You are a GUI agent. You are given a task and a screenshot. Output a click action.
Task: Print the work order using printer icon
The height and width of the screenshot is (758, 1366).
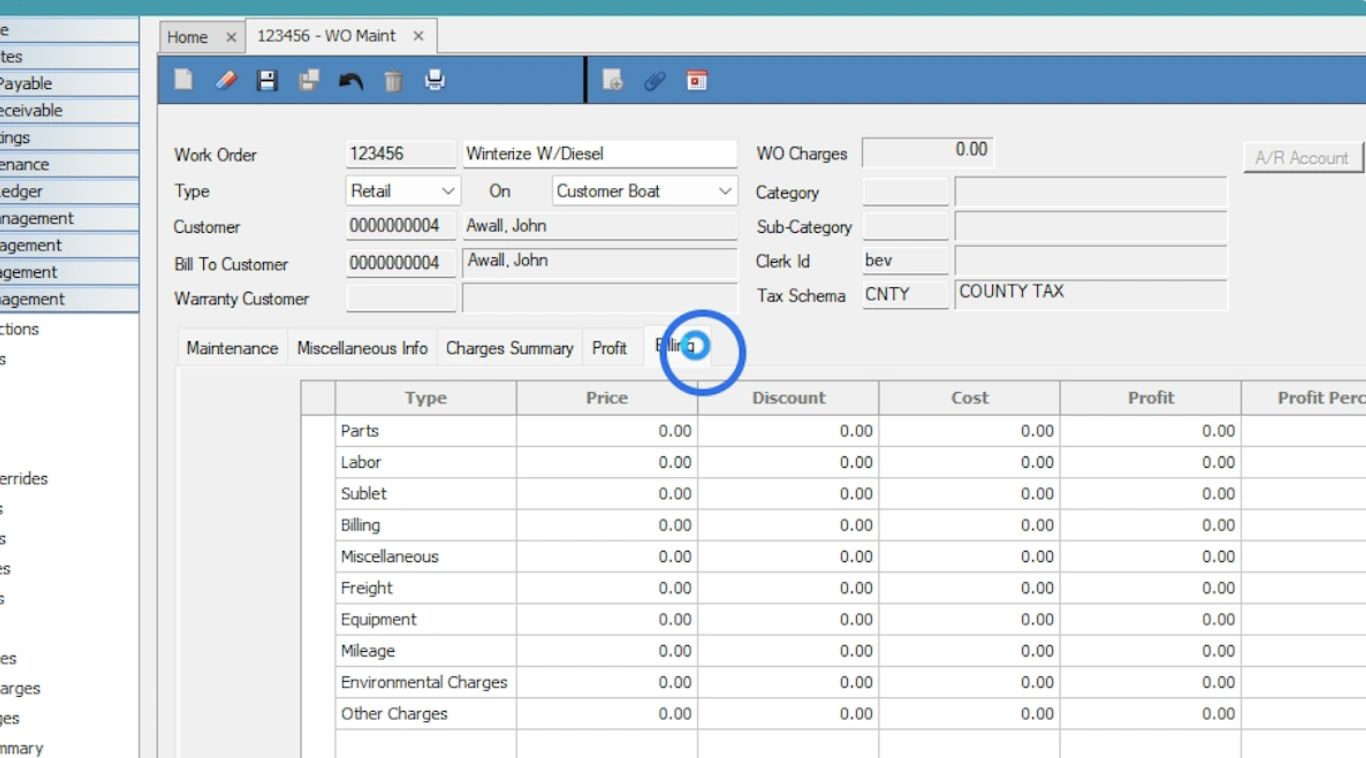point(435,80)
